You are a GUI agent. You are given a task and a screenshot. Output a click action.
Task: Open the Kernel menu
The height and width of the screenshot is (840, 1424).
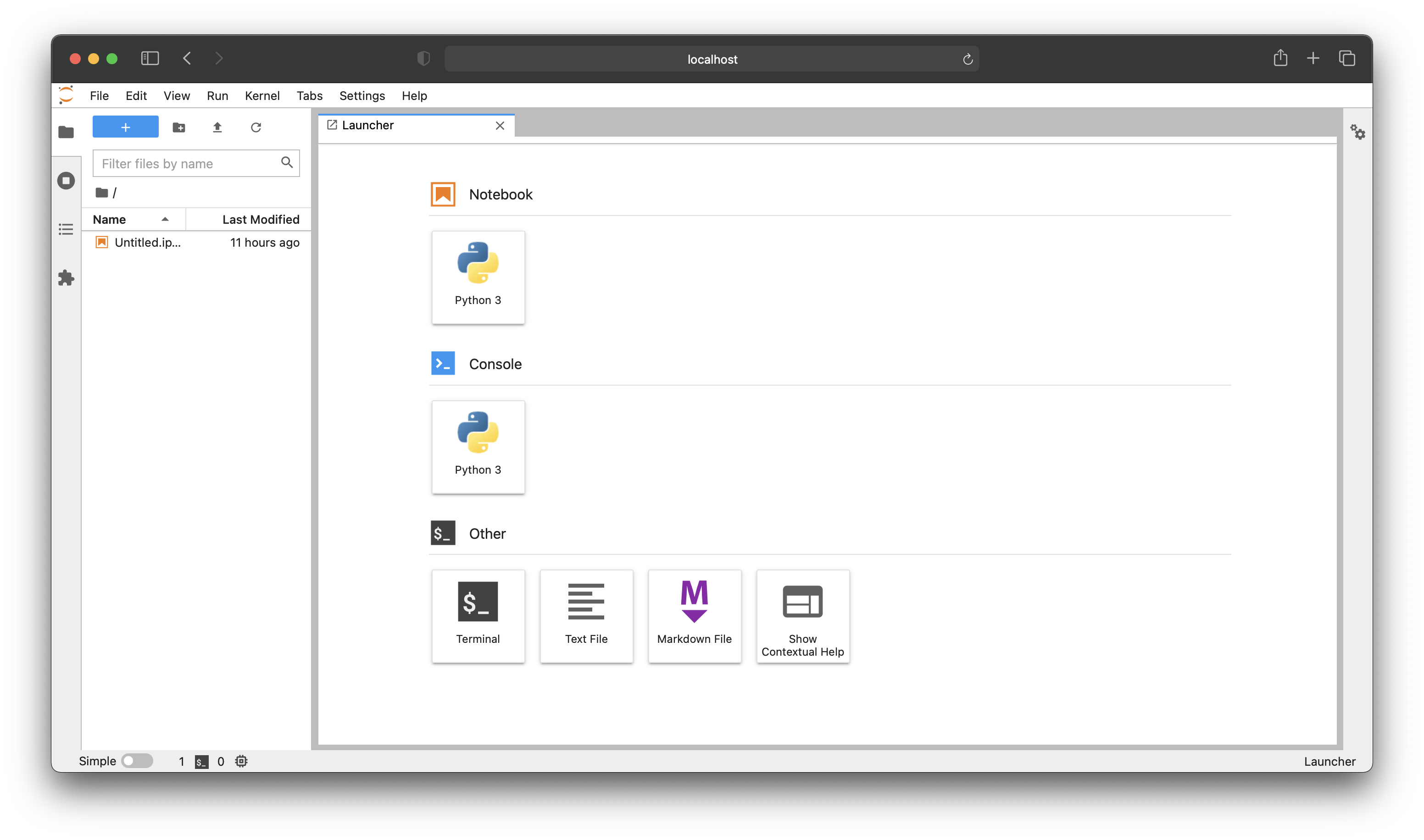pos(262,96)
